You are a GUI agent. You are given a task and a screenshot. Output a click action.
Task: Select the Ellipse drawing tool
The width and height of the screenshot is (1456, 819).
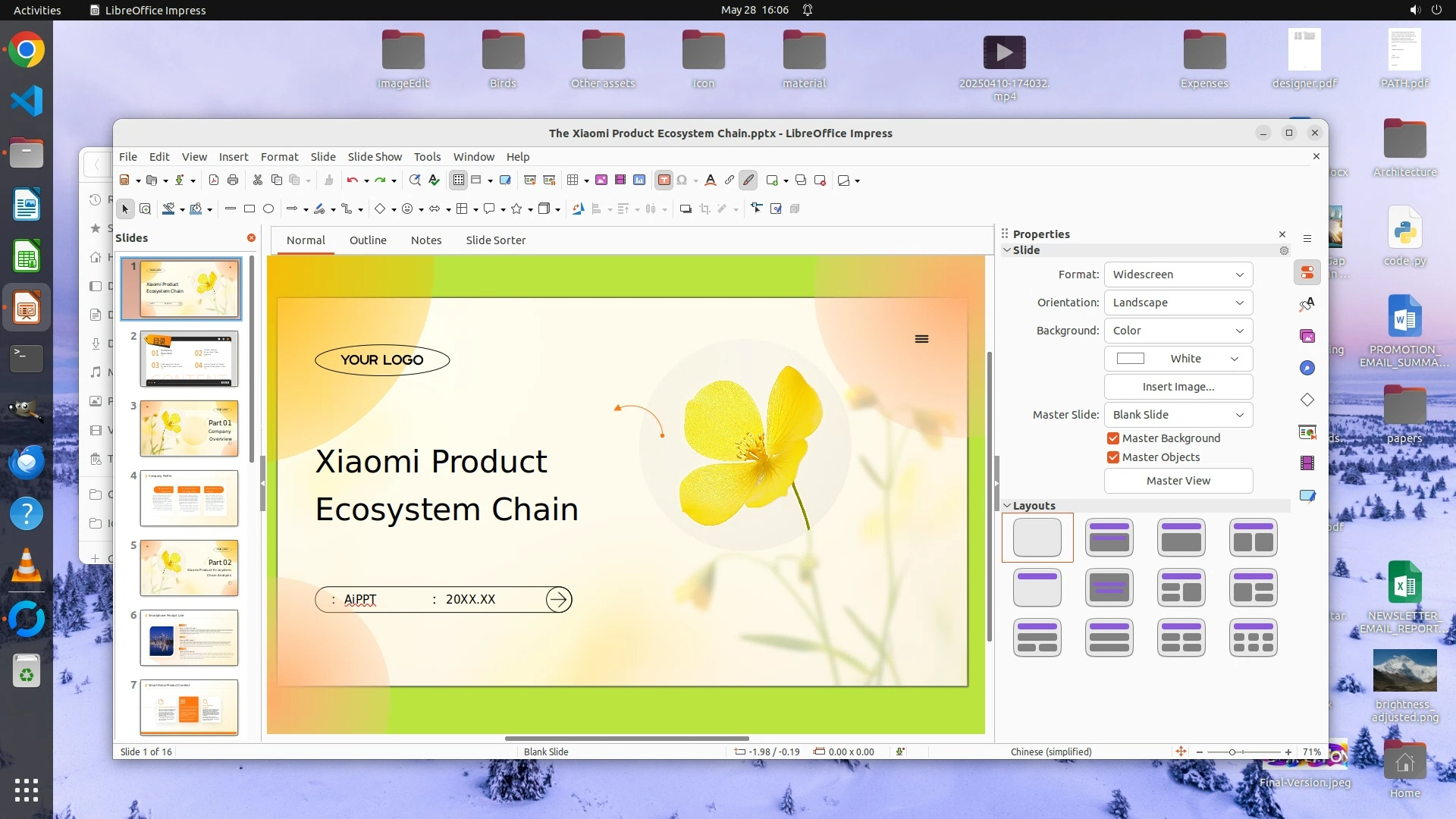(268, 209)
